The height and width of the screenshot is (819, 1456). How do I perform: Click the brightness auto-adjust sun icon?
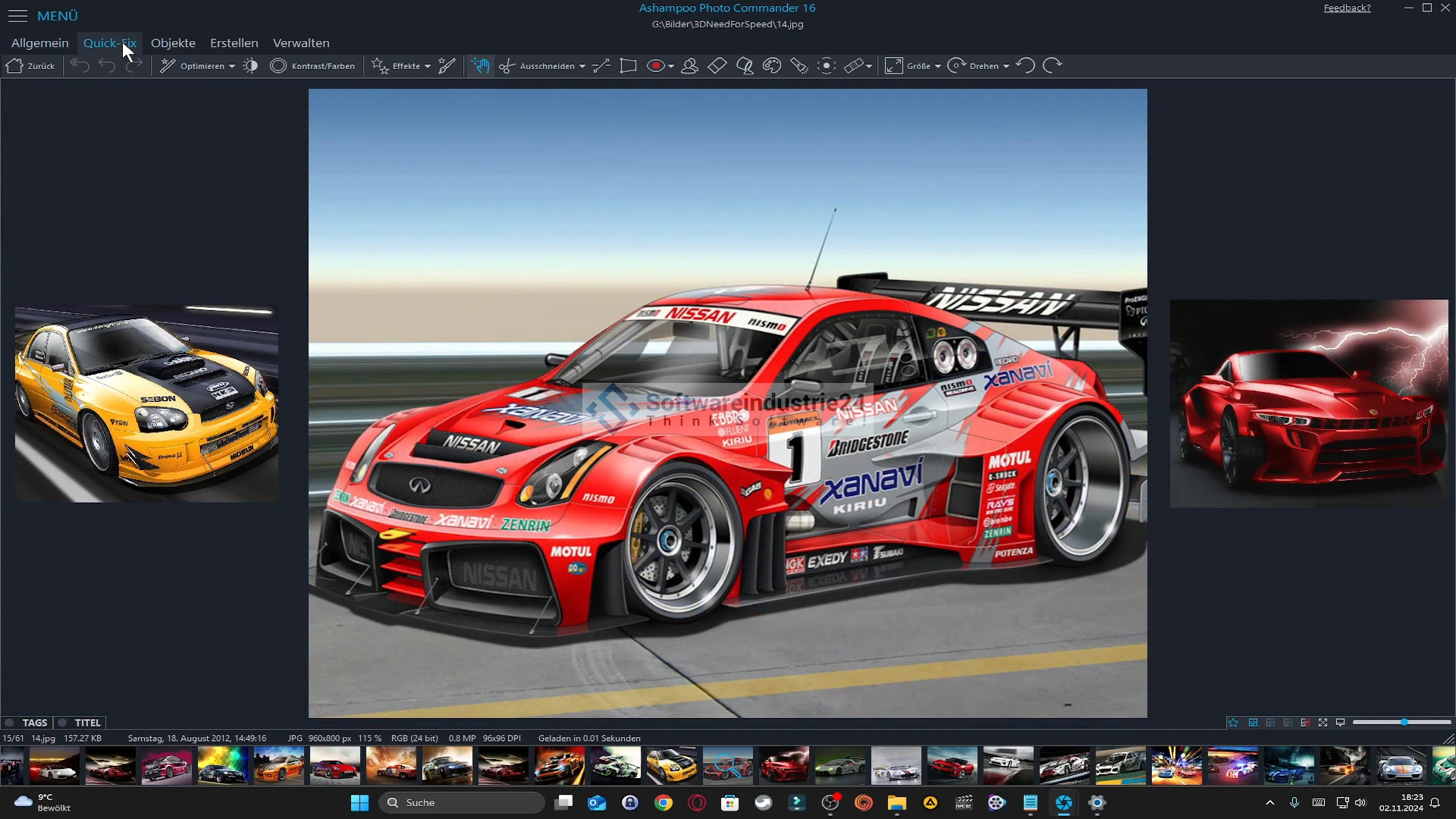click(x=250, y=66)
